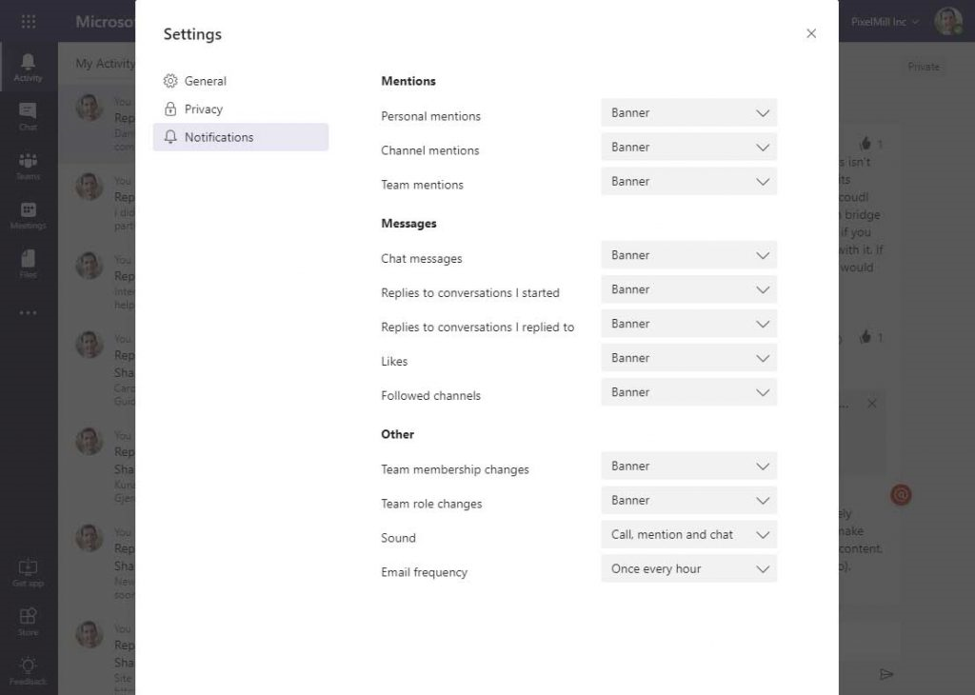The image size is (975, 695).
Task: Switch to Privacy settings tab
Action: pos(203,109)
